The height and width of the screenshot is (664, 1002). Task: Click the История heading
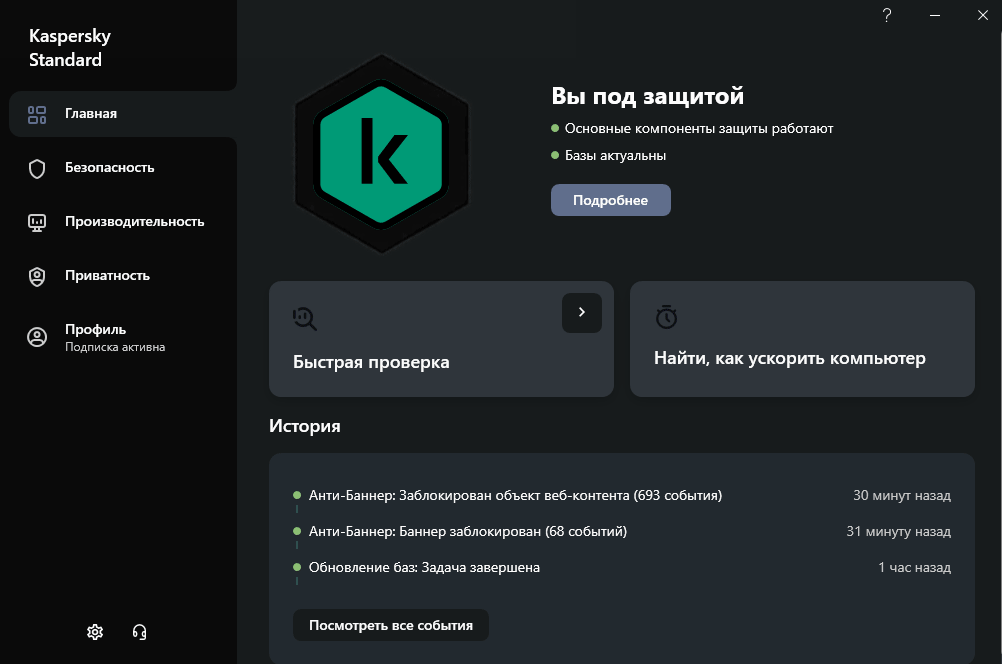305,426
